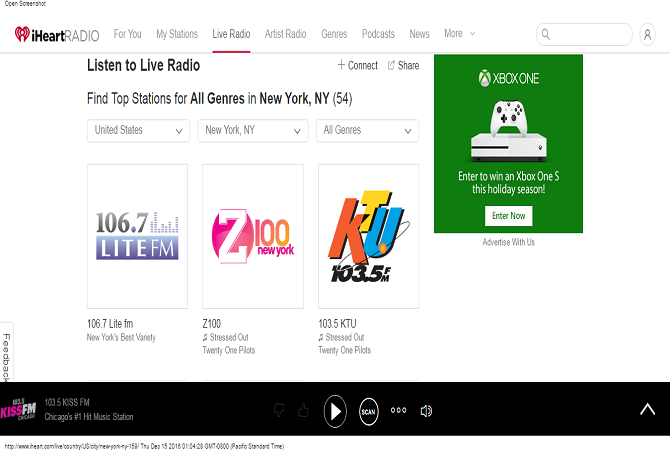The image size is (670, 450).
Task: Click New York's Best Variety text
Action: (121, 337)
